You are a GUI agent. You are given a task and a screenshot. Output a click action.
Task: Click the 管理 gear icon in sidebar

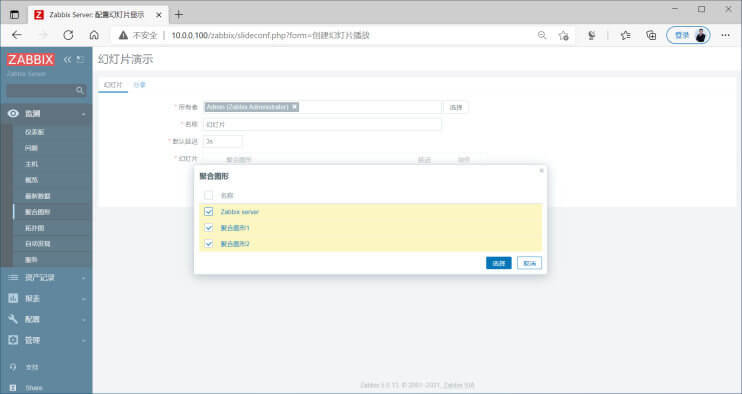pyautogui.click(x=13, y=340)
